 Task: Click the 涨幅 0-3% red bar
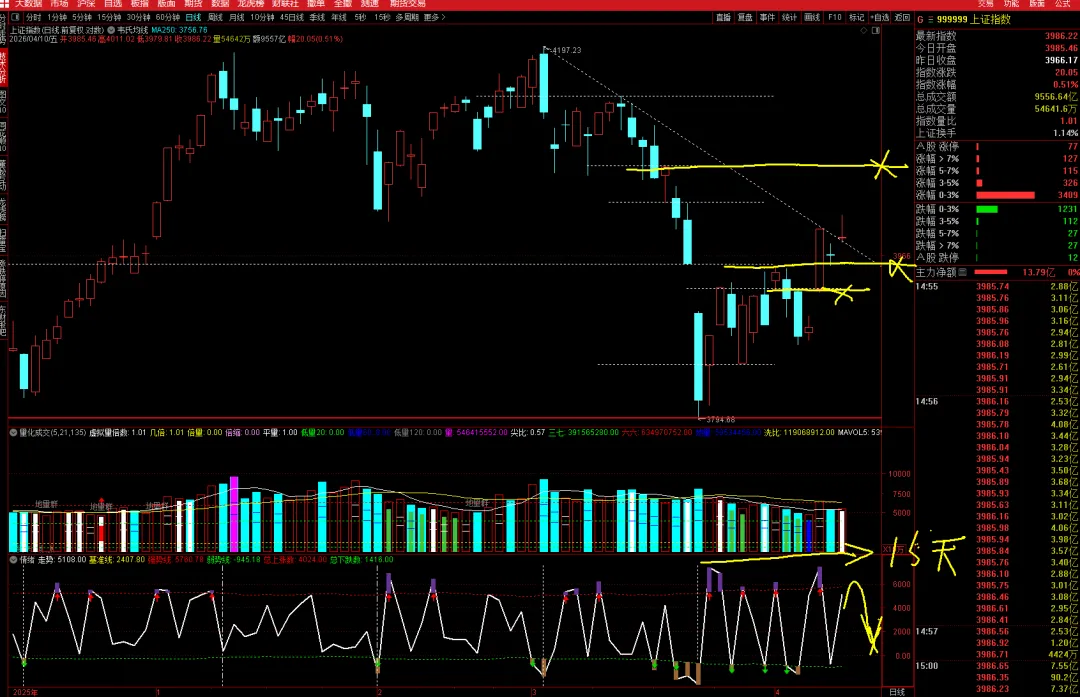pos(1005,196)
